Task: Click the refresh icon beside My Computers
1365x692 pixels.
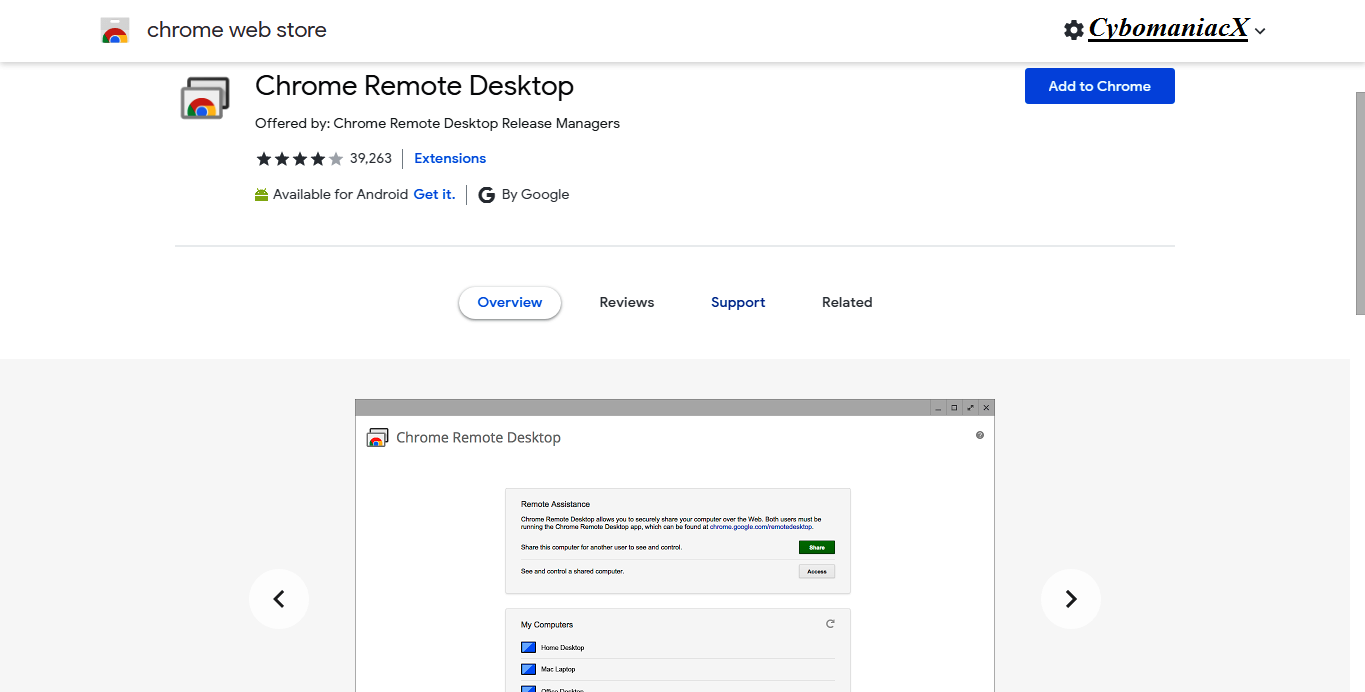Action: click(x=830, y=623)
